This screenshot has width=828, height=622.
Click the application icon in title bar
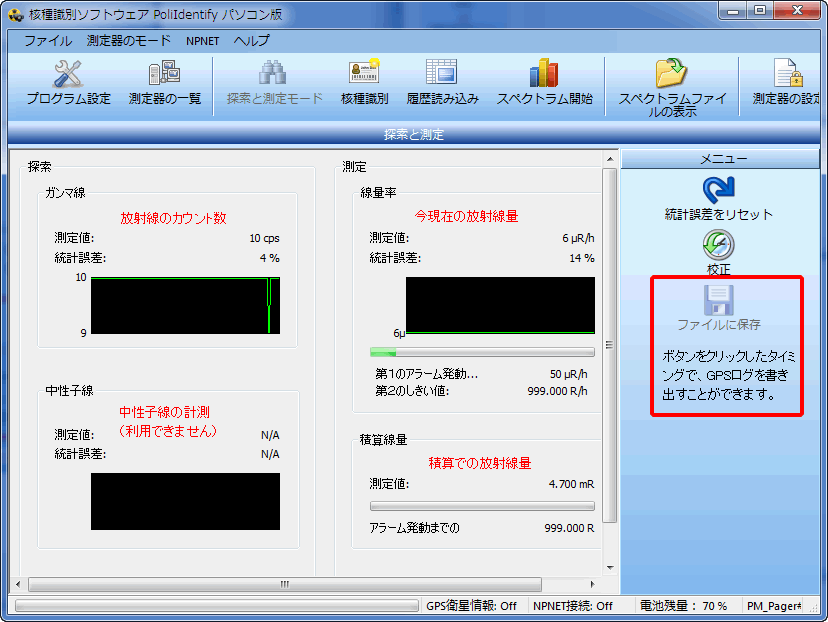pos(16,14)
